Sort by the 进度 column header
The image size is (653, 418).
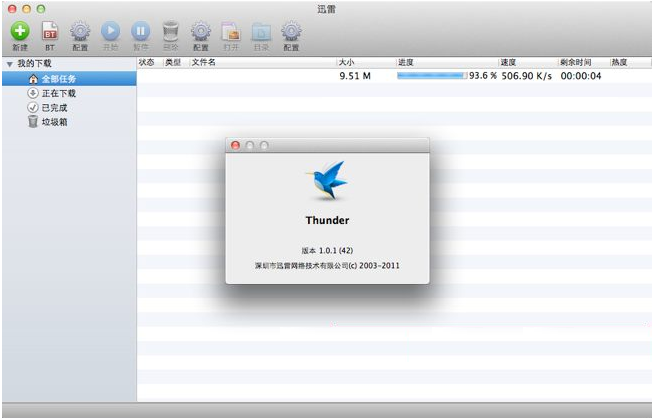(447, 62)
